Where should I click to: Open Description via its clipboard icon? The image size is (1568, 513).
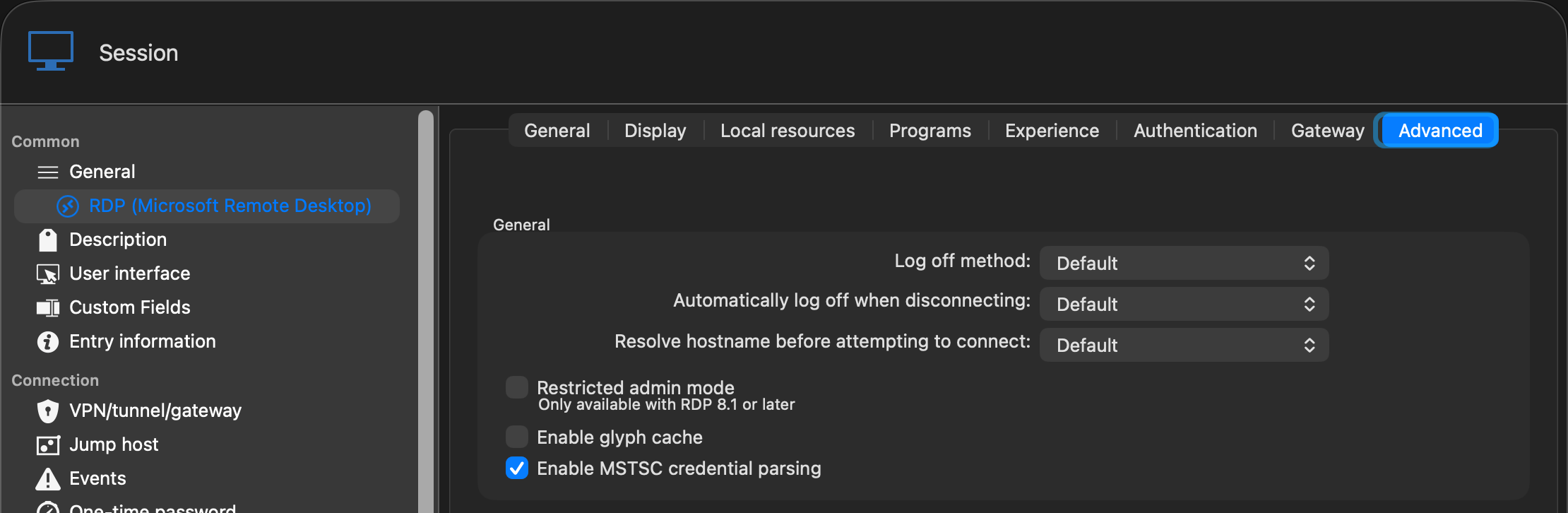(48, 240)
